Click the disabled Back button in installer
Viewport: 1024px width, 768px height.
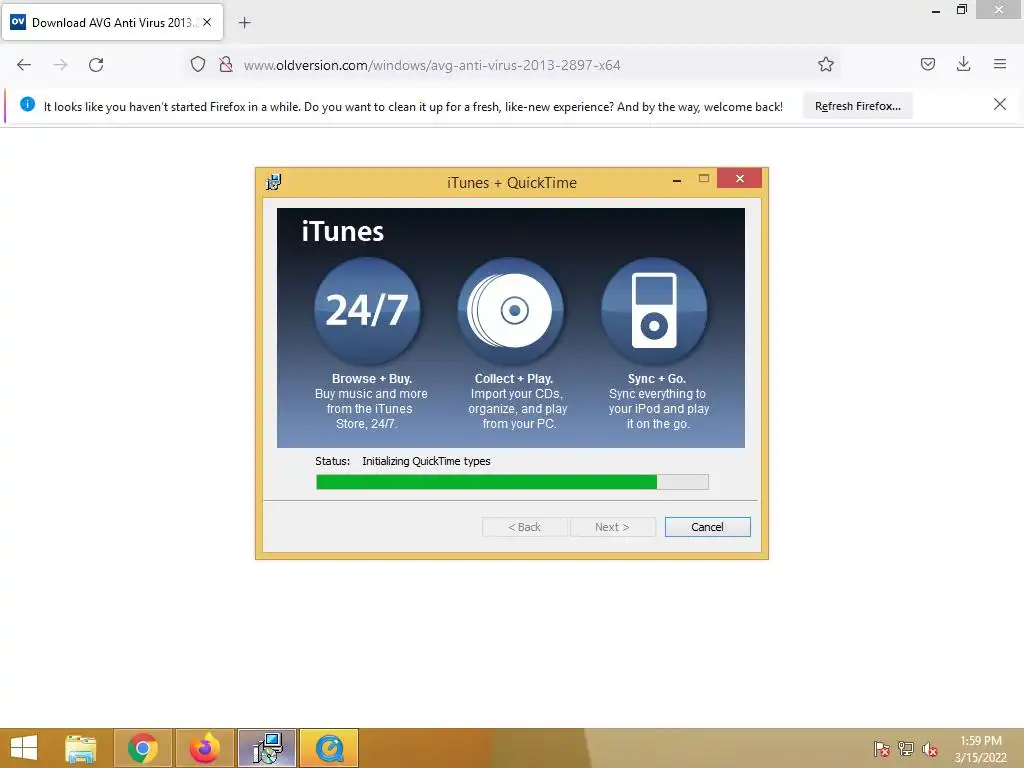coord(524,527)
